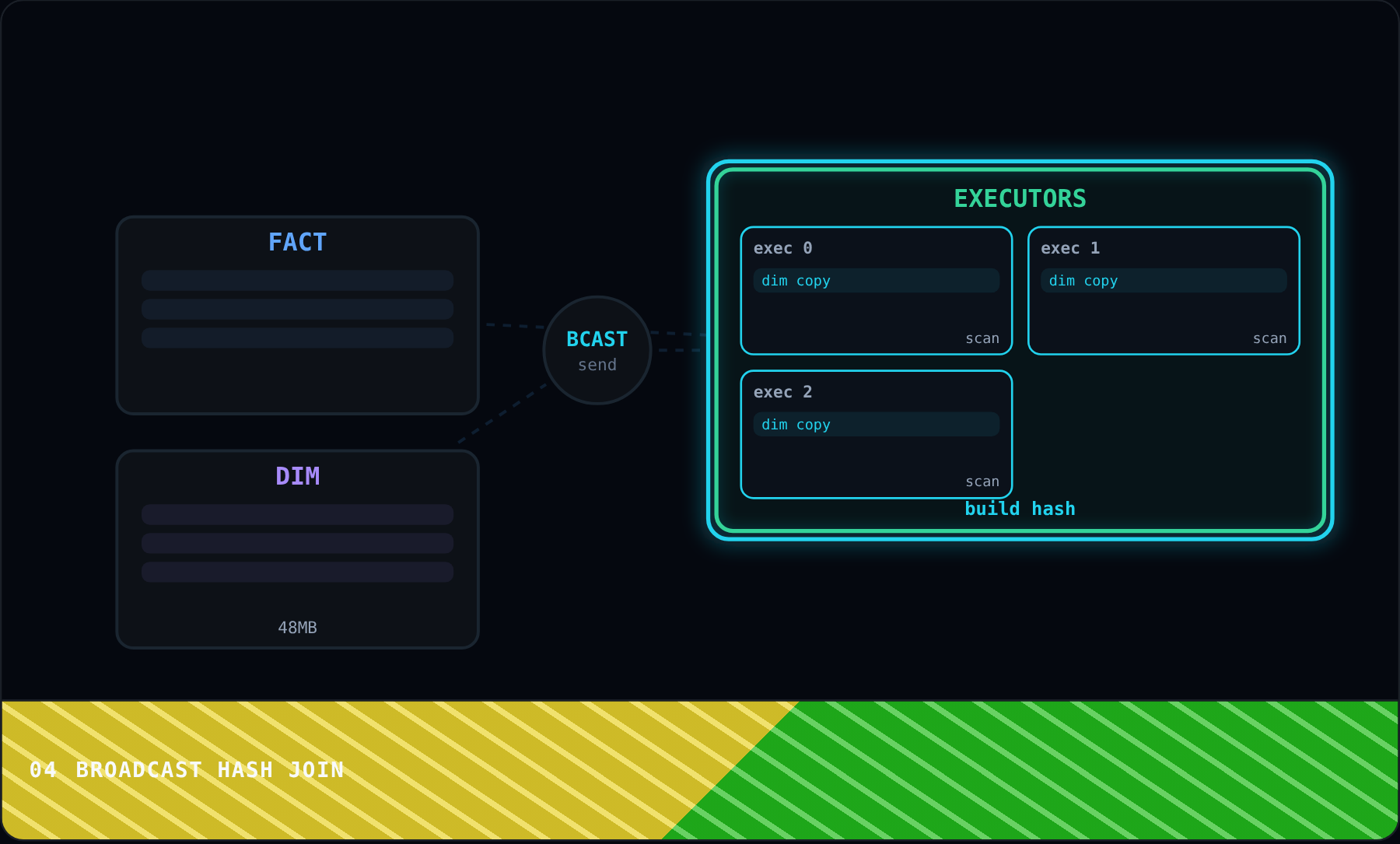Select the FACT table card
The image size is (1400, 844).
tap(297, 315)
